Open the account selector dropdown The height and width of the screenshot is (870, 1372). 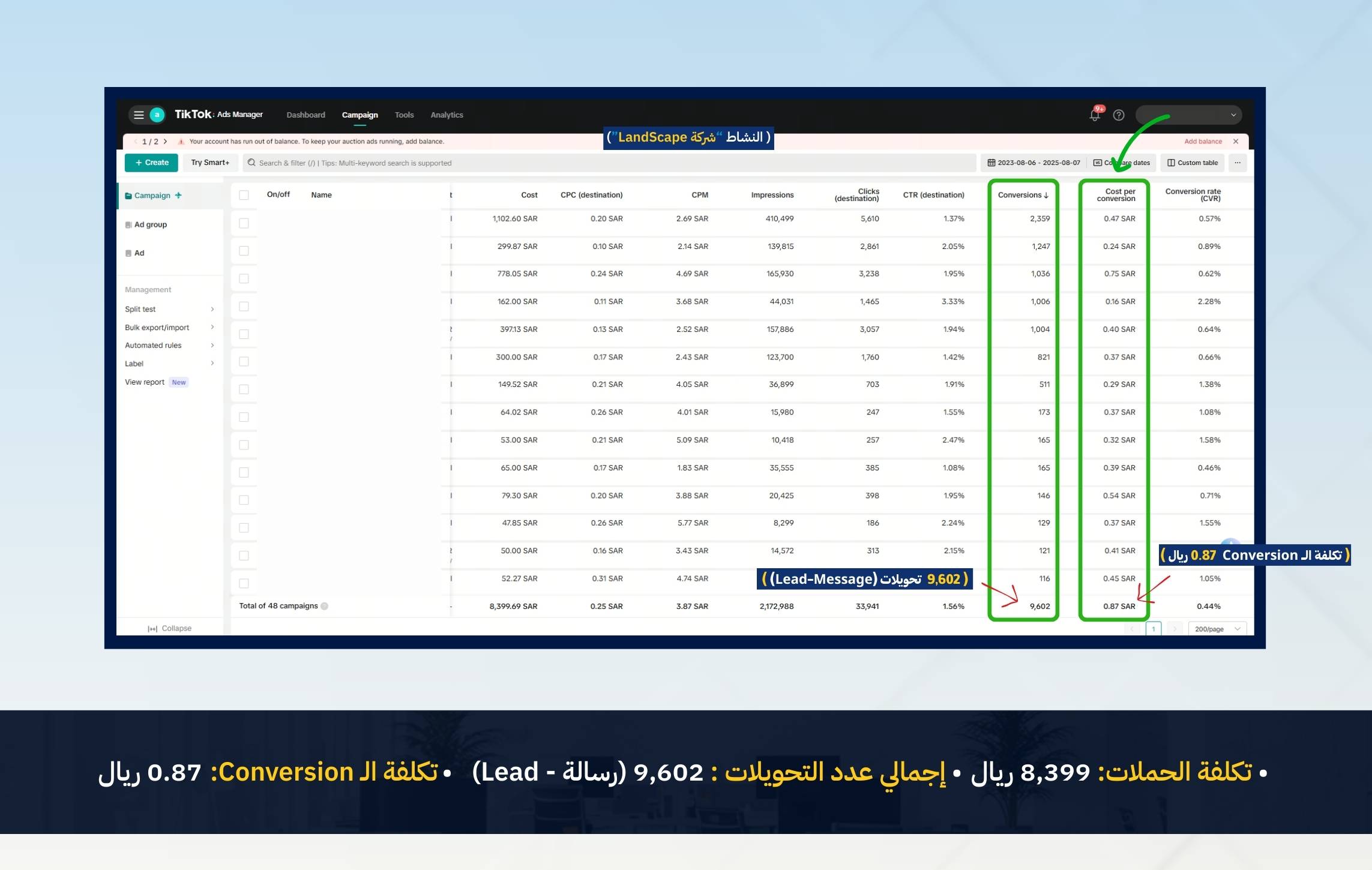[1188, 115]
